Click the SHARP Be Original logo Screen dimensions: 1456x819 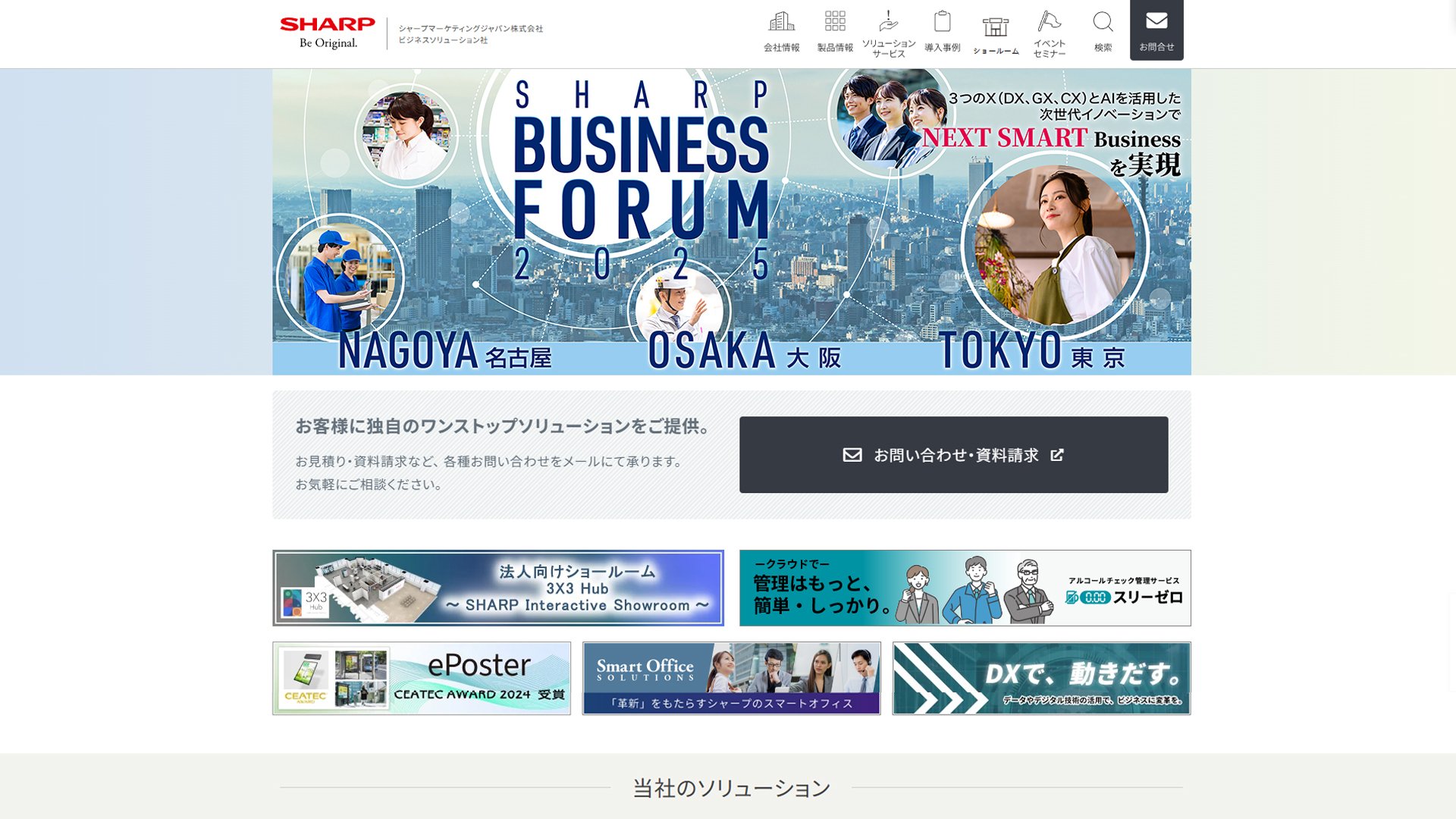pyautogui.click(x=327, y=33)
